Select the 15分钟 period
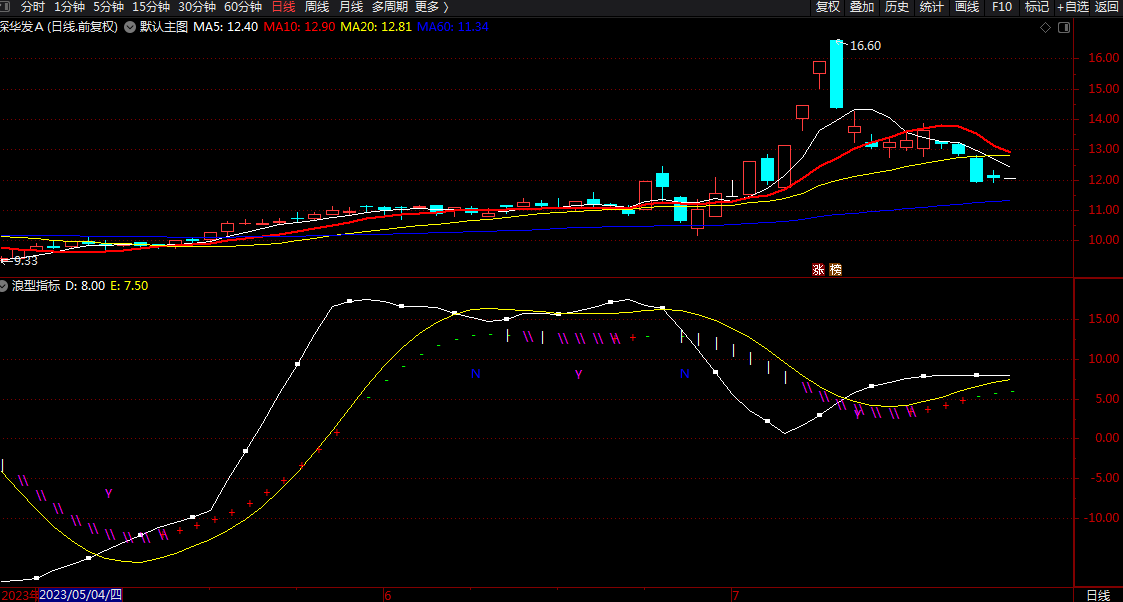This screenshot has width=1123, height=602. [150, 7]
